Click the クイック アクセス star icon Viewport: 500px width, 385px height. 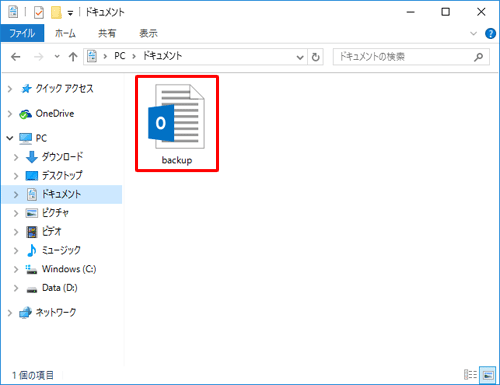pos(26,89)
